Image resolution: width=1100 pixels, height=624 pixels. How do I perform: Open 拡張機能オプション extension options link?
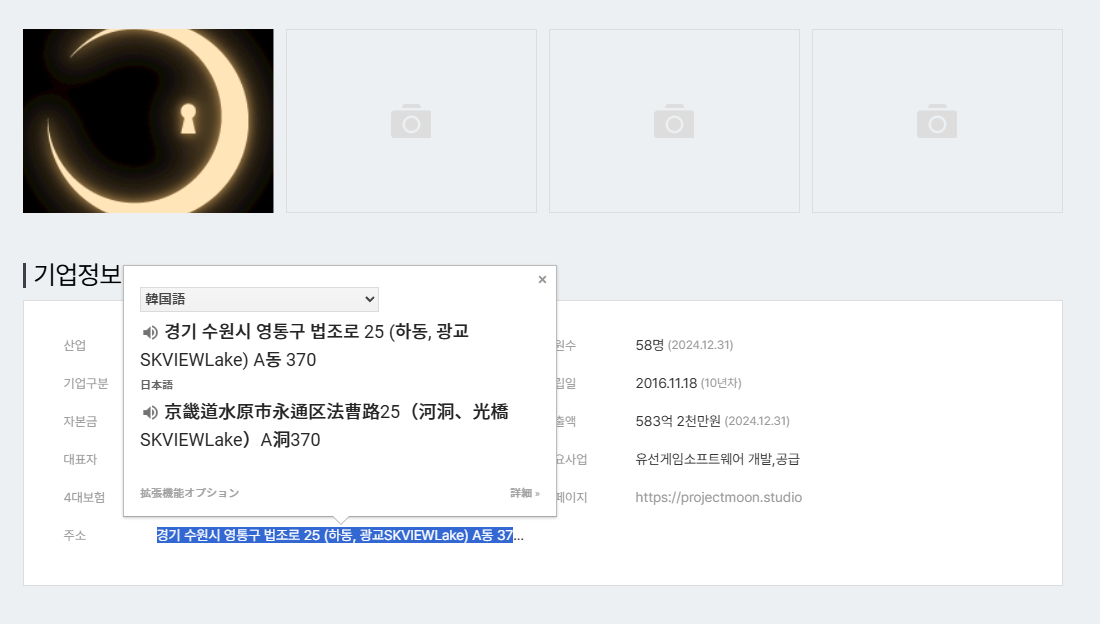[189, 493]
